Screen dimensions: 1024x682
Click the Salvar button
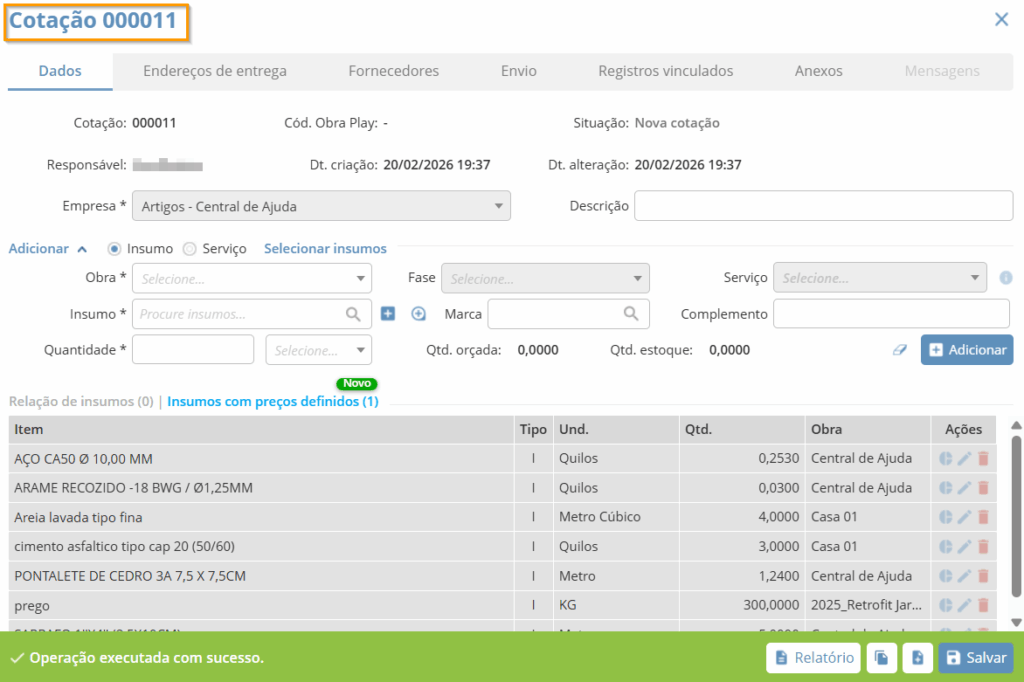(x=974, y=658)
